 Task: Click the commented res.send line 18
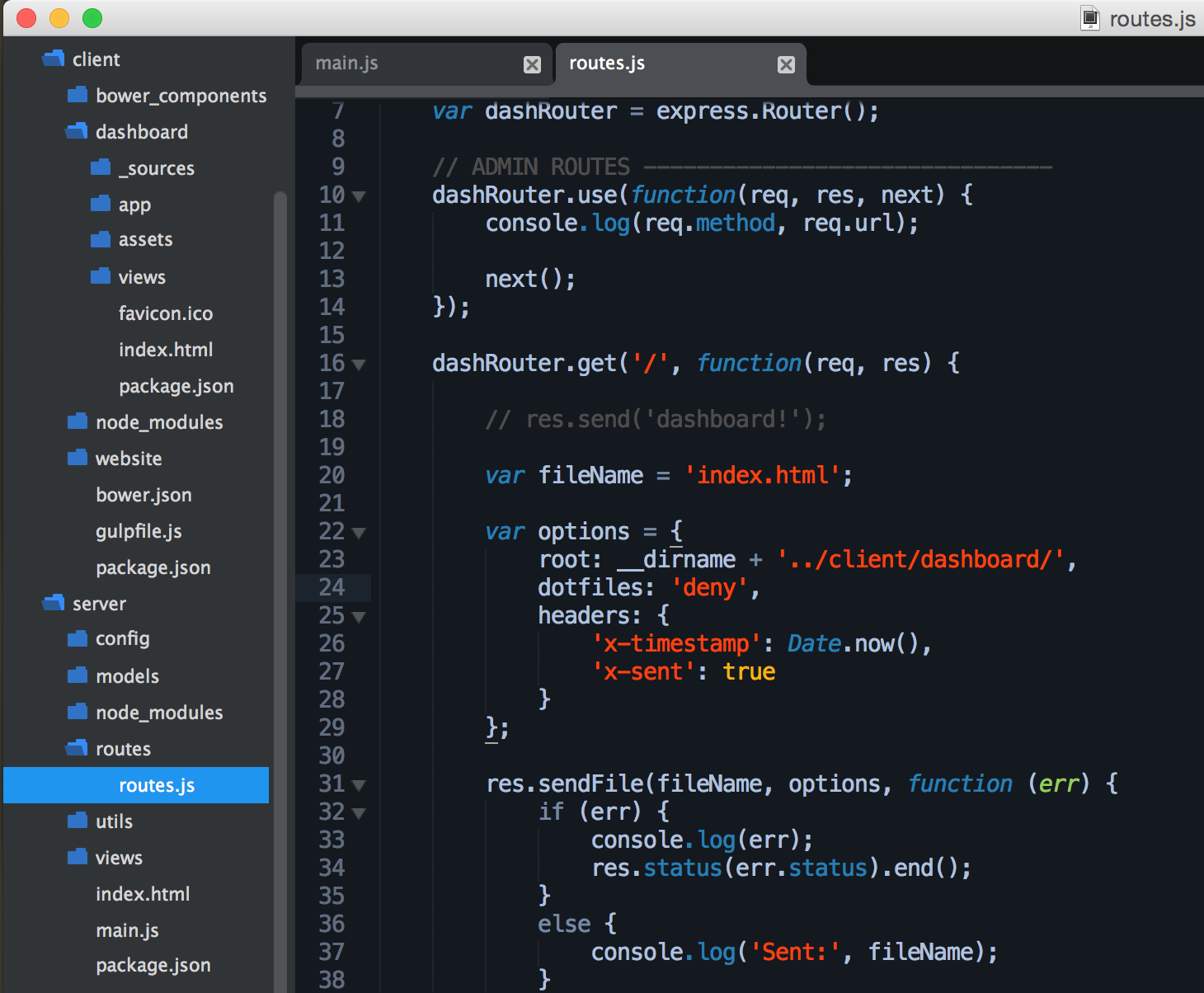pos(656,419)
